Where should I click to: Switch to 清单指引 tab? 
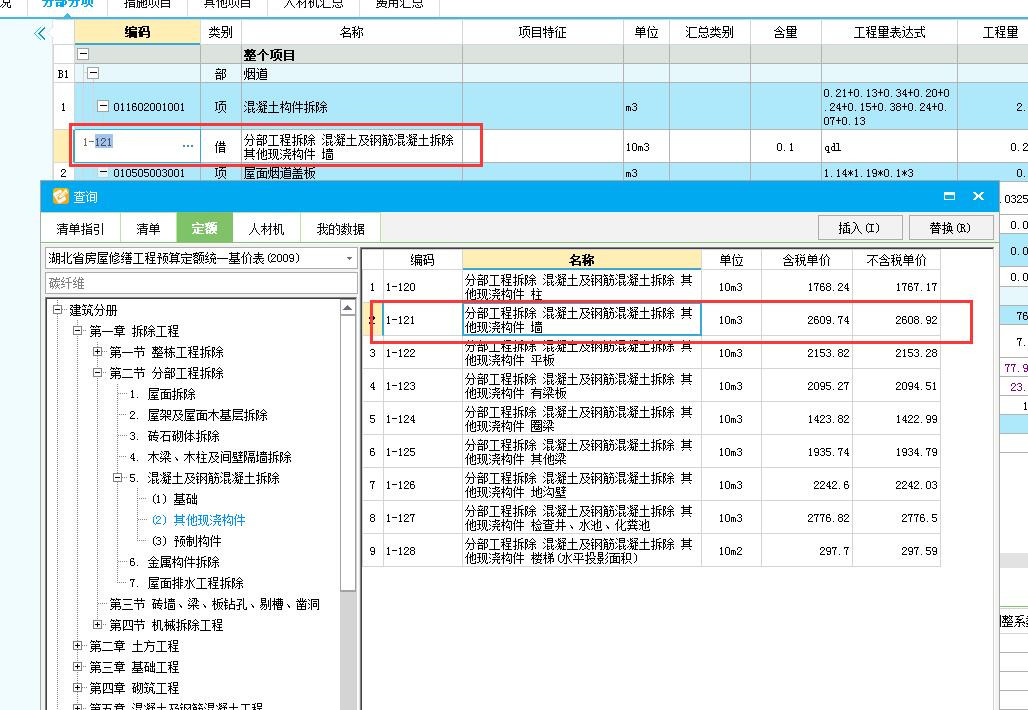tap(80, 229)
